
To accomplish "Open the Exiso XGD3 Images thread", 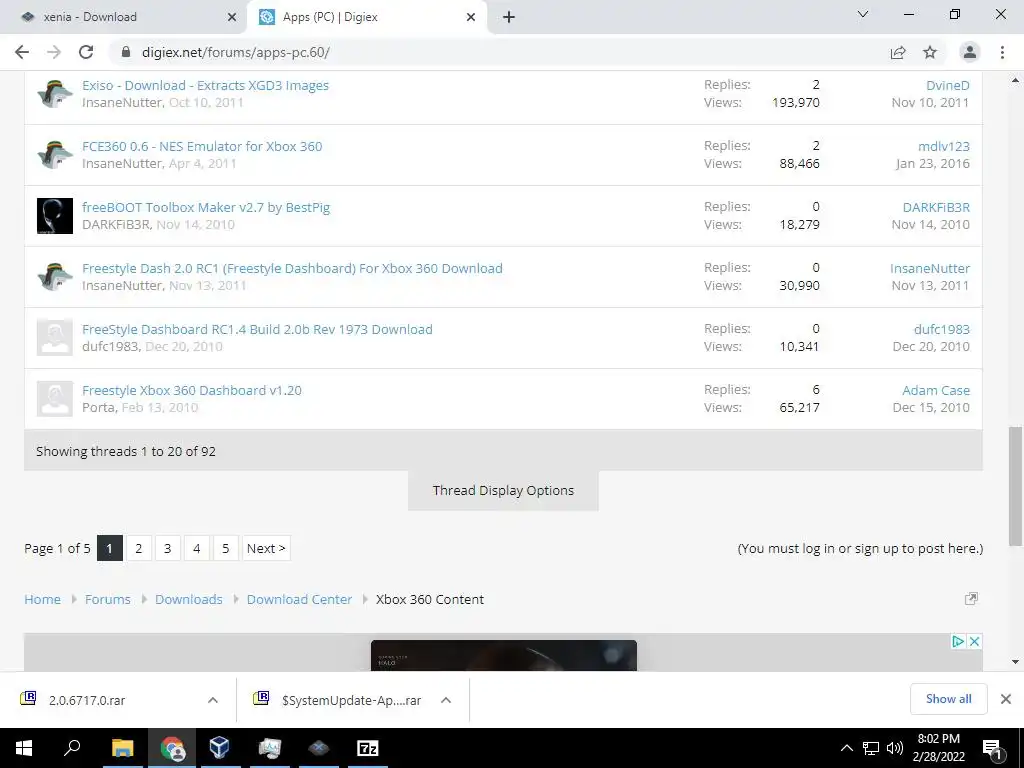I will [205, 86].
